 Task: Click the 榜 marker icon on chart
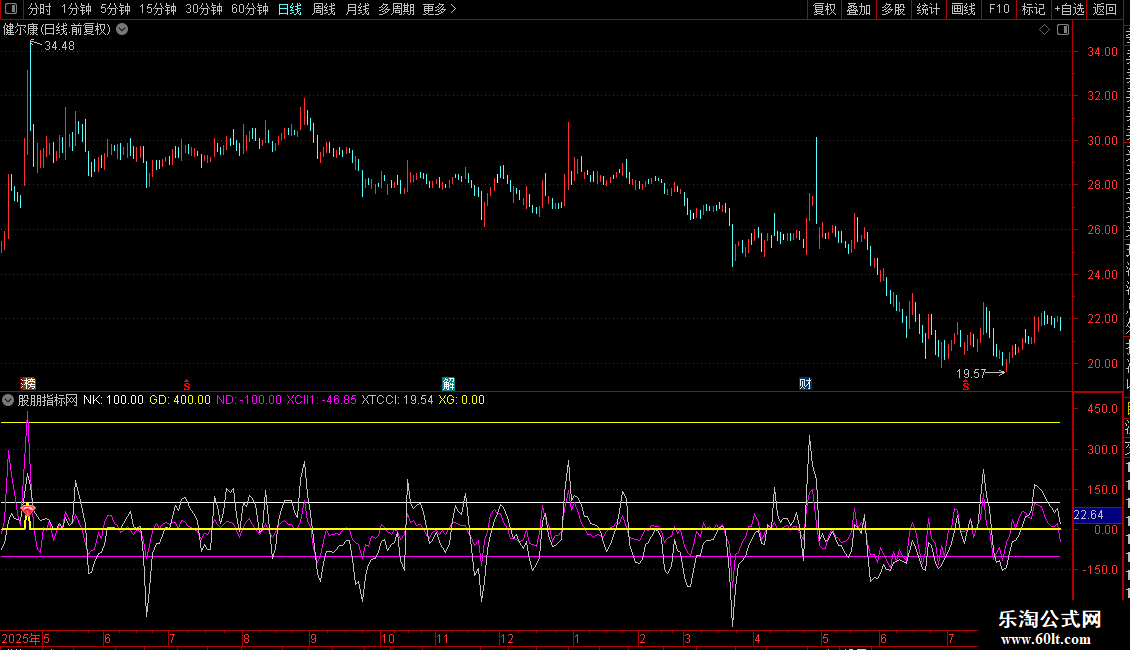[x=28, y=383]
